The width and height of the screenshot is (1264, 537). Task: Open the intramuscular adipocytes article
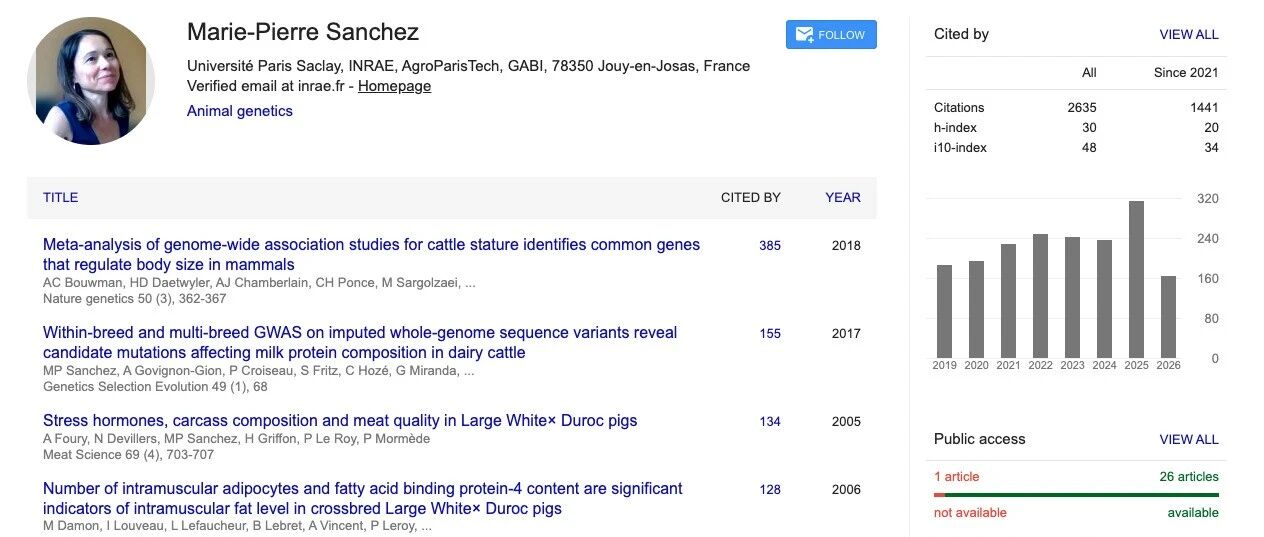coord(363,499)
